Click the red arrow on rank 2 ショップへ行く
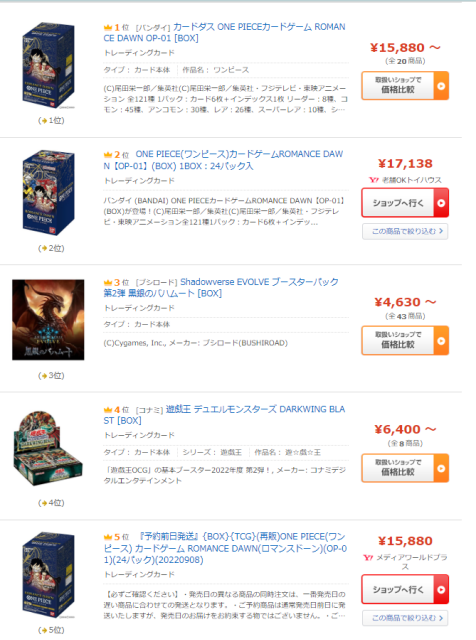 pos(441,203)
